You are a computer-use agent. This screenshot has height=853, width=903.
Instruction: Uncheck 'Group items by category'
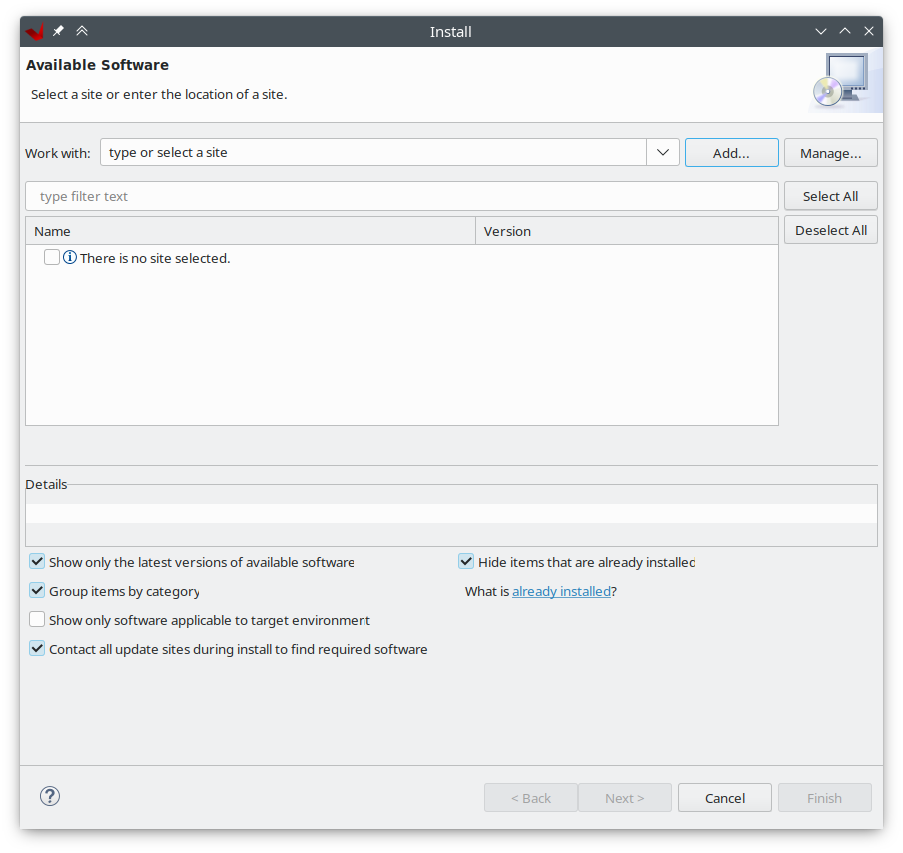coord(37,590)
